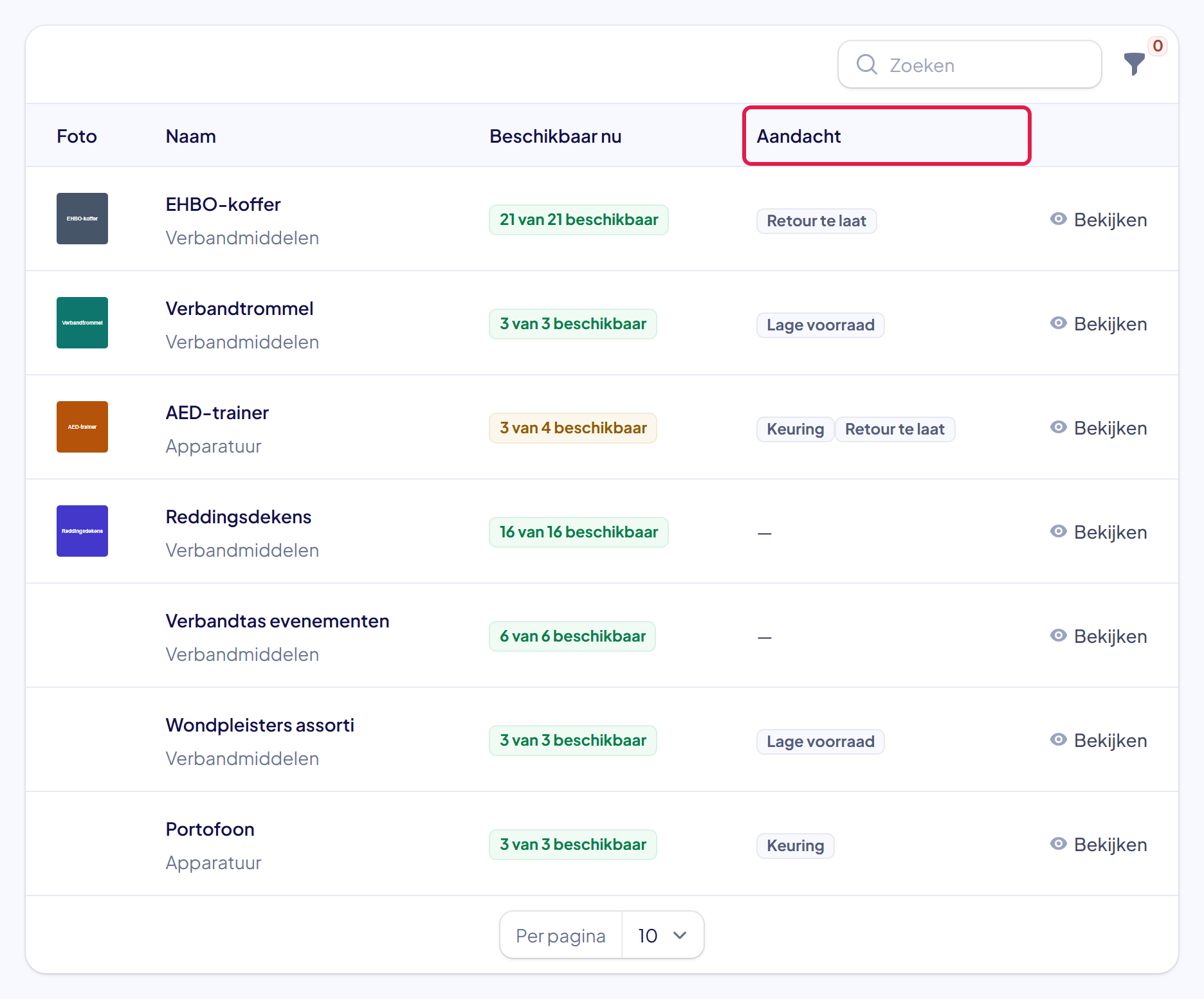Click eye icon in EHBO-koffer row
This screenshot has width=1204, height=999.
(x=1058, y=219)
